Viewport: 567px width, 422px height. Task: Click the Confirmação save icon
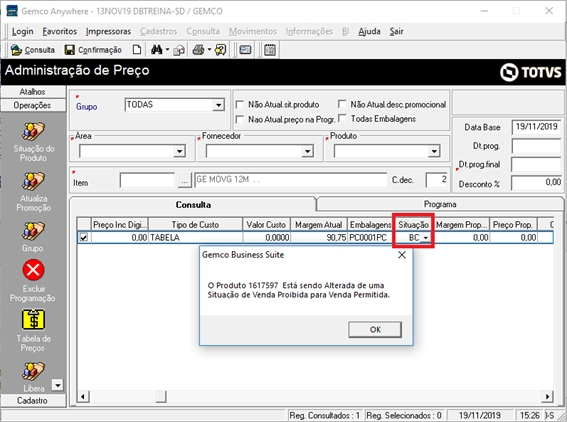(69, 50)
